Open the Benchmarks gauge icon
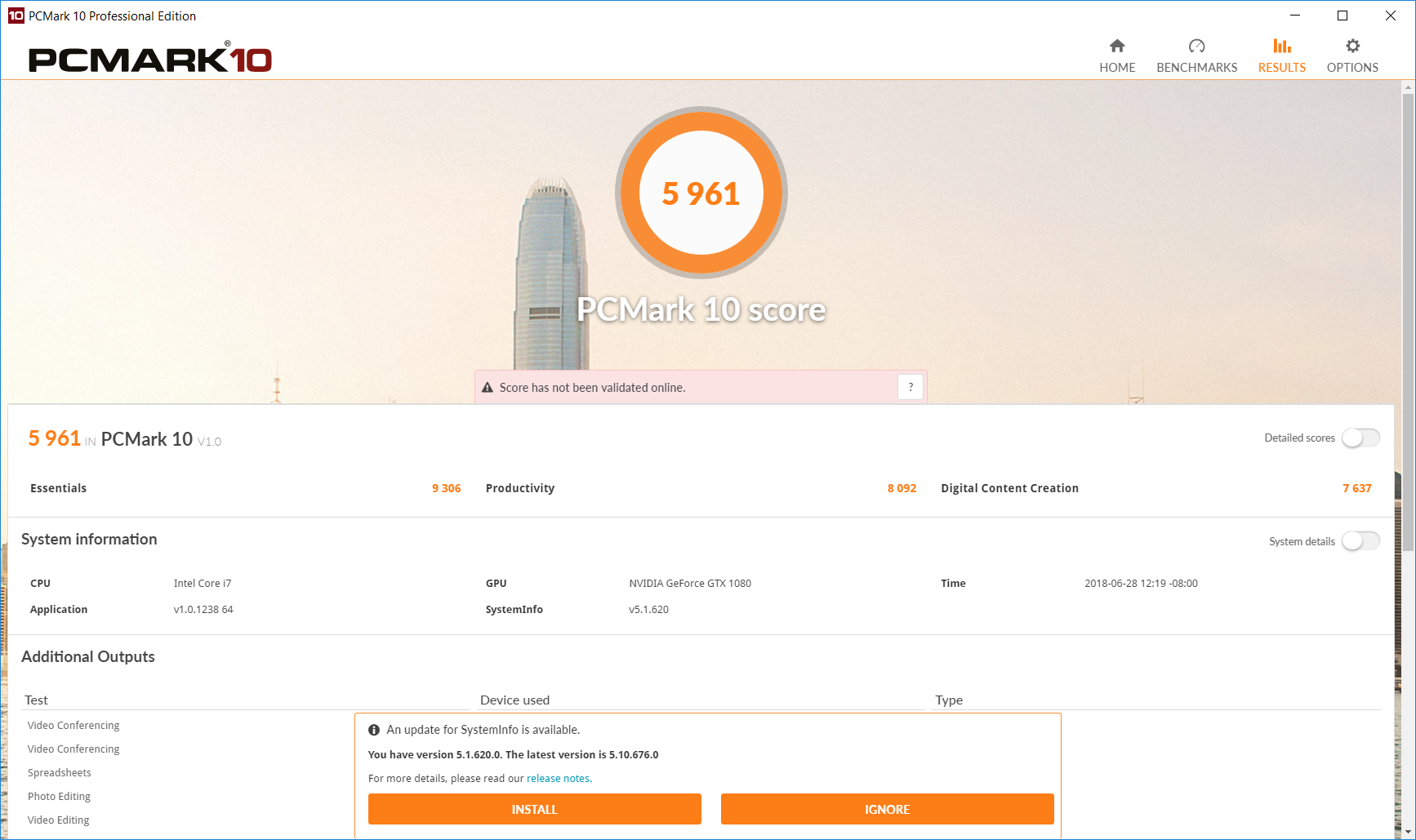 [x=1196, y=46]
